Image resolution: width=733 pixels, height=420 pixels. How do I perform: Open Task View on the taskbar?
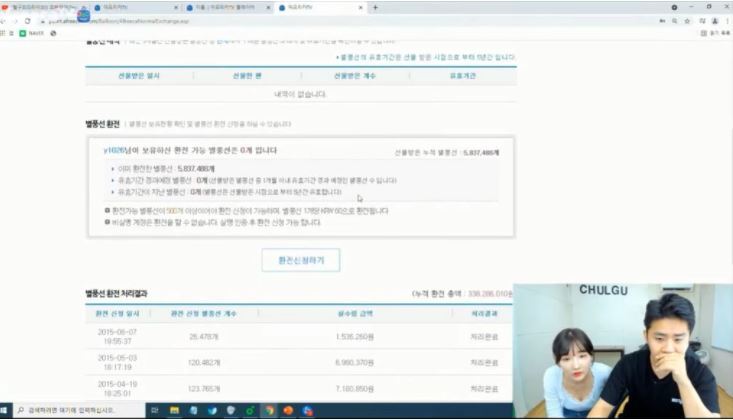coord(157,411)
